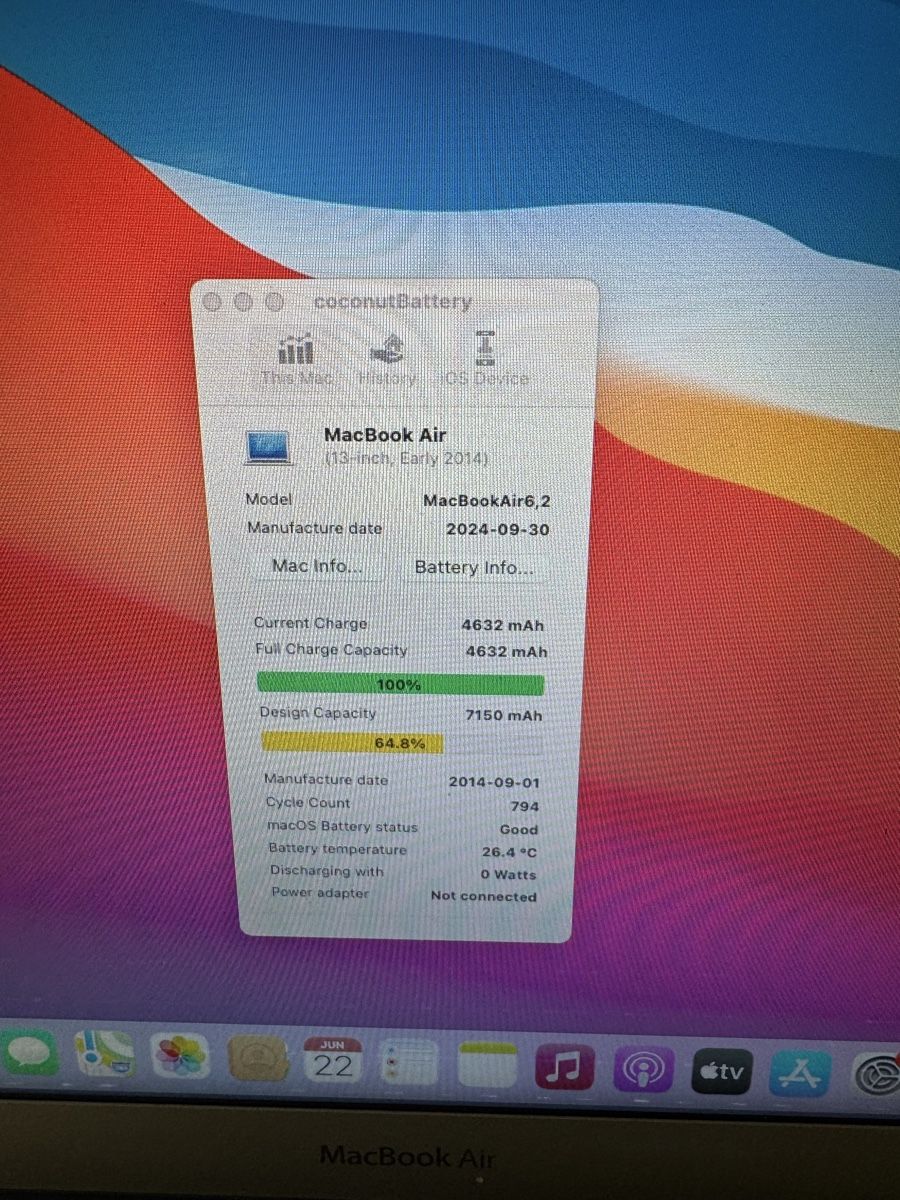900x1200 pixels.
Task: Click the yellow 64.8% capacity bar
Action: tap(351, 742)
